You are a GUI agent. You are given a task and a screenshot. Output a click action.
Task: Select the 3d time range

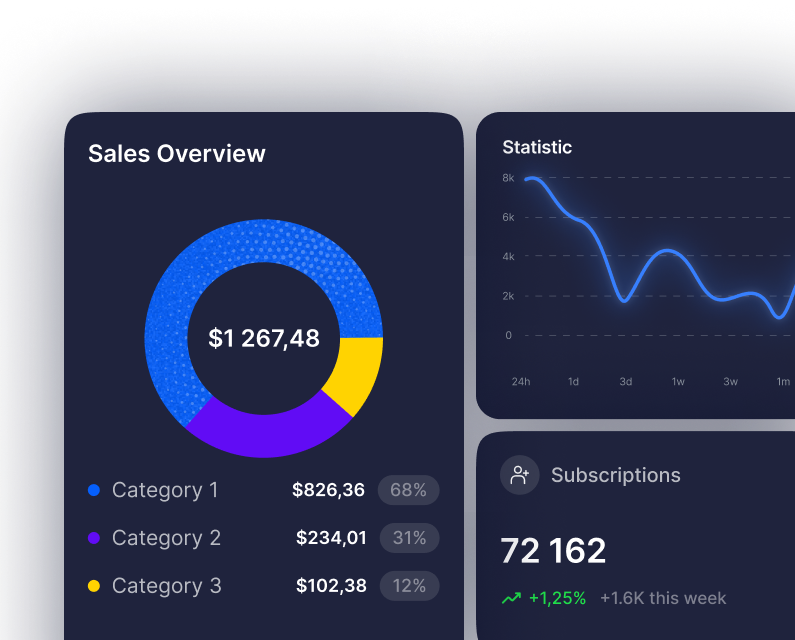pos(626,381)
